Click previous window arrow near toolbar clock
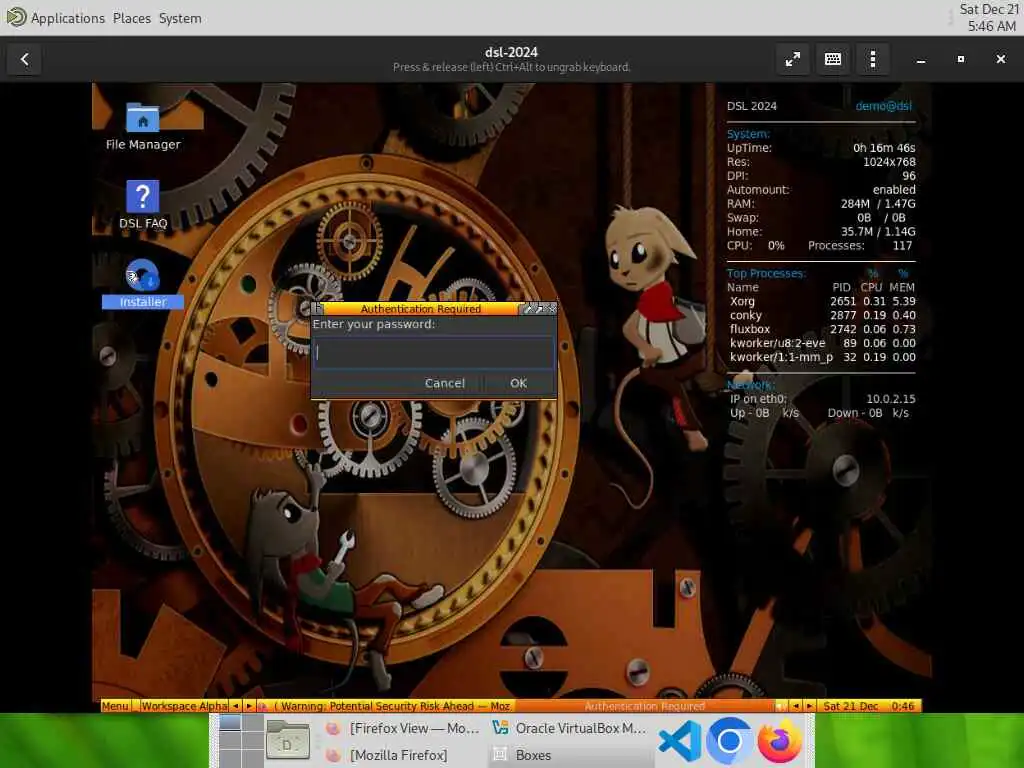 pyautogui.click(x=796, y=706)
